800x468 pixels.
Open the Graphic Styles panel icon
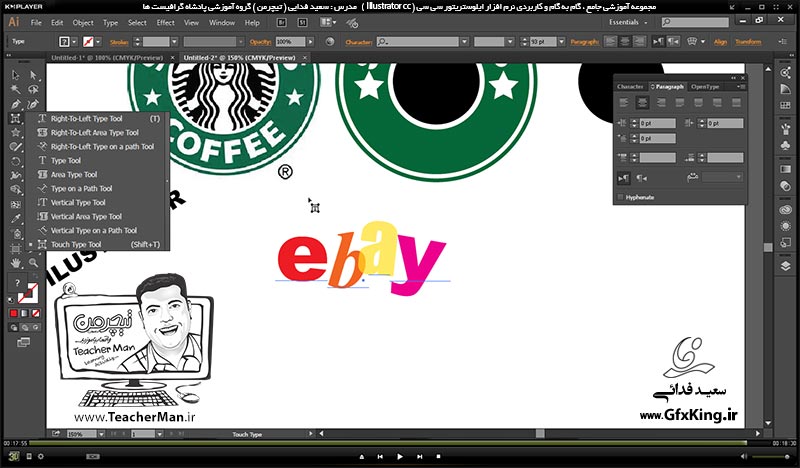click(x=786, y=243)
